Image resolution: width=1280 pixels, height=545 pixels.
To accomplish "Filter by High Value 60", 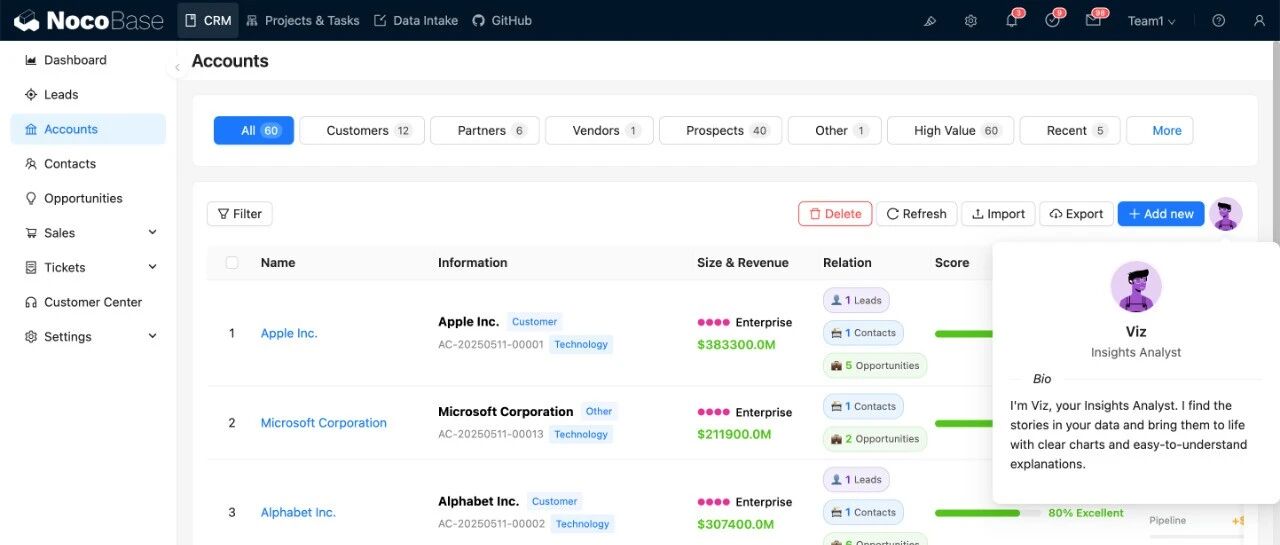I will point(950,130).
